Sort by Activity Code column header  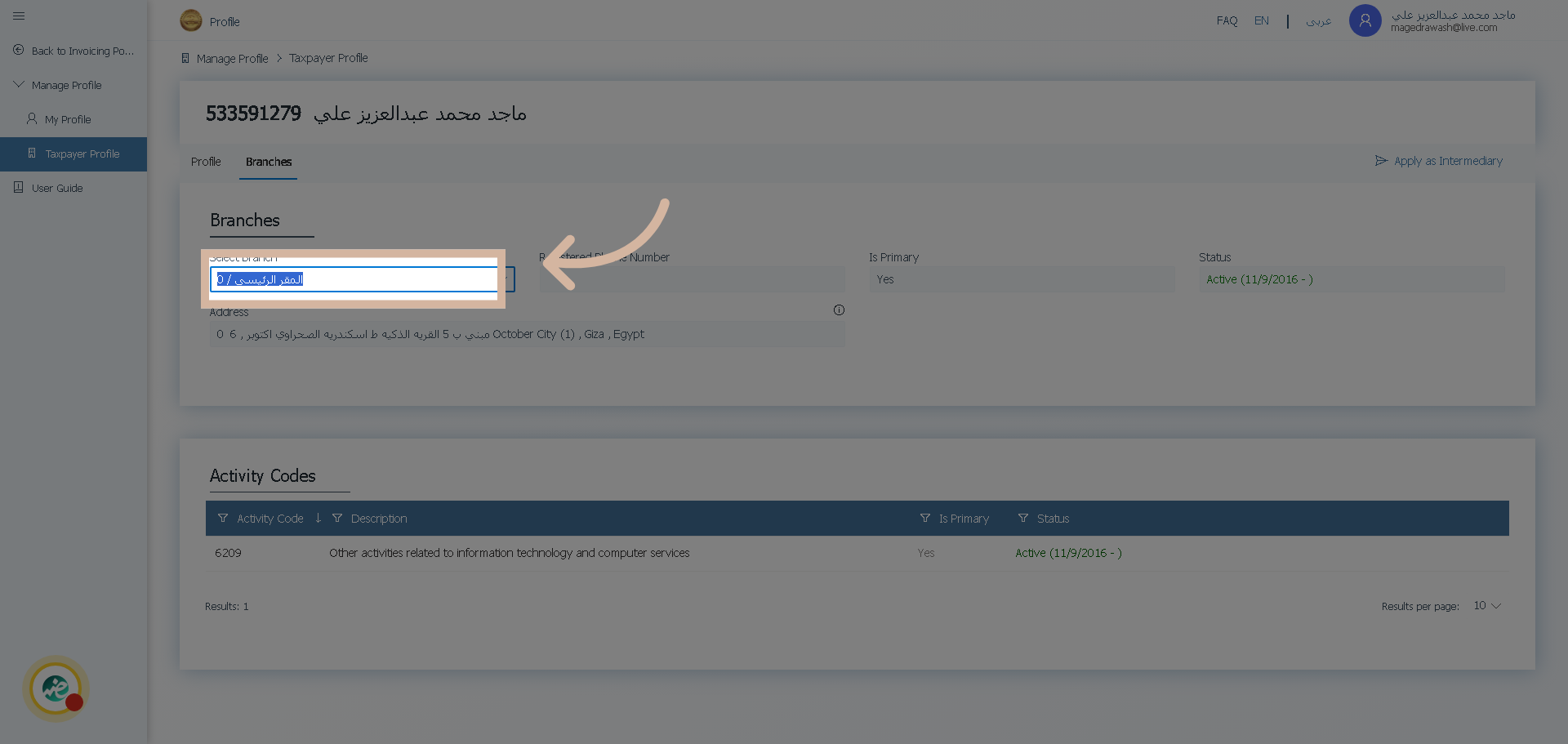pos(270,519)
